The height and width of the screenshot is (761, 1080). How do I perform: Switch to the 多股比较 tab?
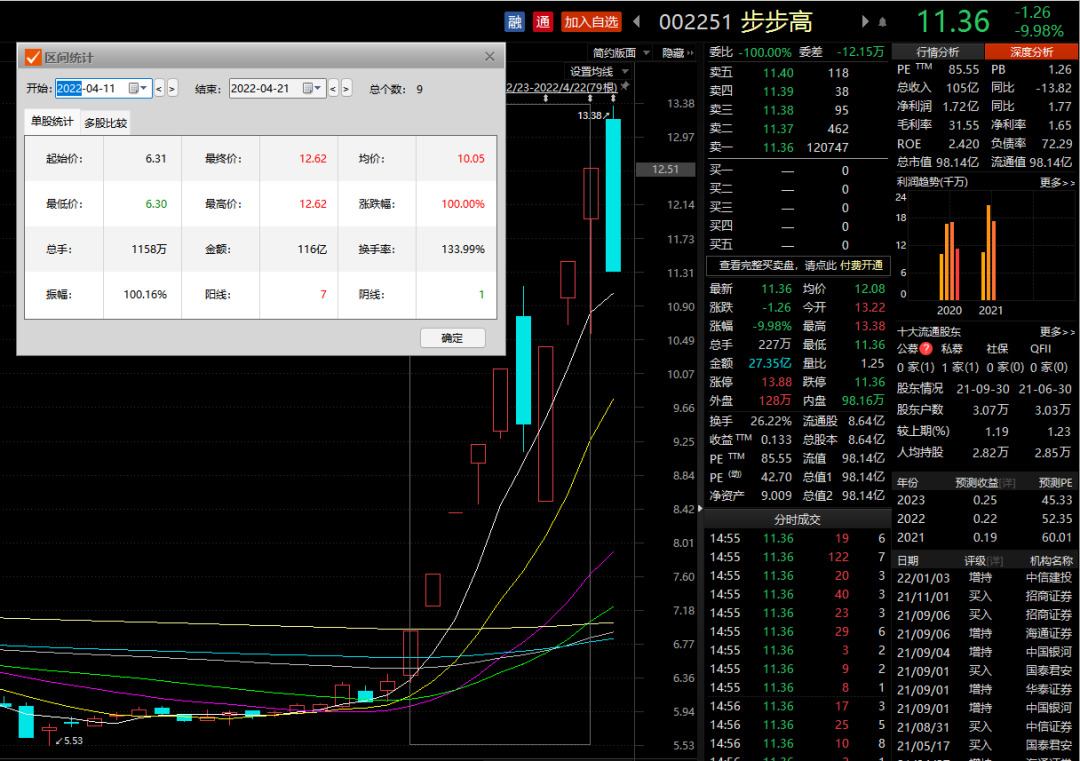coord(105,123)
